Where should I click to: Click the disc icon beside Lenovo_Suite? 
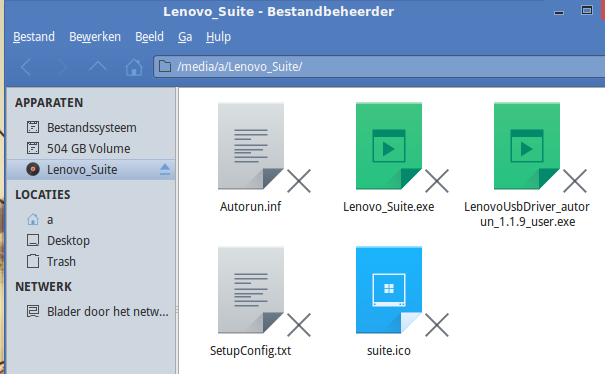pyautogui.click(x=33, y=169)
